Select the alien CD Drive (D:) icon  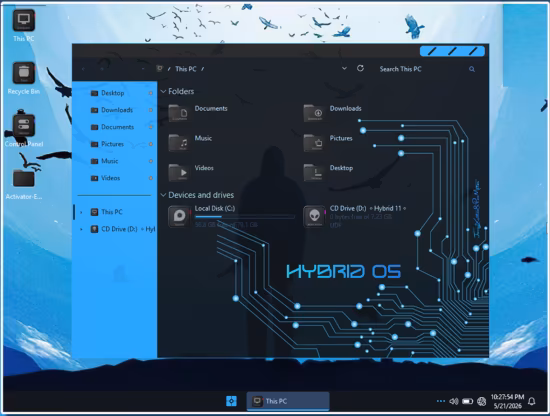(x=314, y=216)
